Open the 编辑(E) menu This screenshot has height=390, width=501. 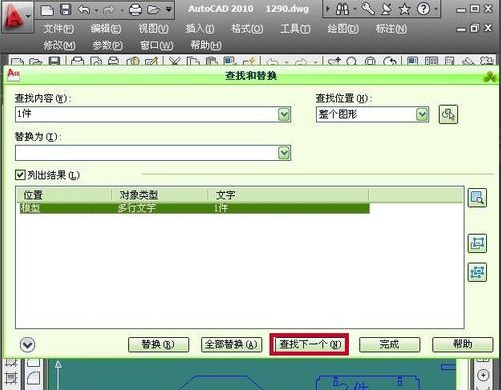click(x=106, y=29)
